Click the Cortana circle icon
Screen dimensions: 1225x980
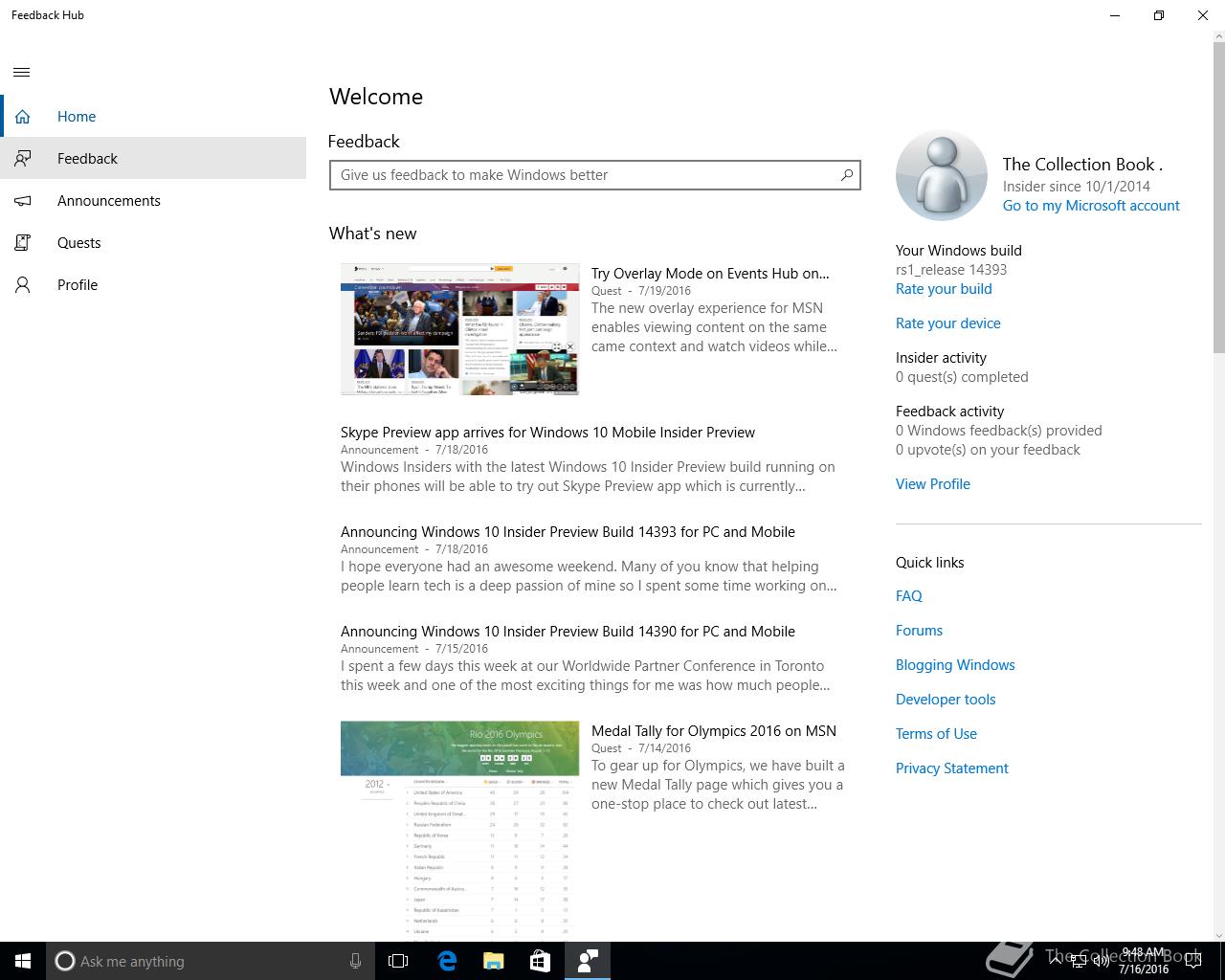point(64,961)
